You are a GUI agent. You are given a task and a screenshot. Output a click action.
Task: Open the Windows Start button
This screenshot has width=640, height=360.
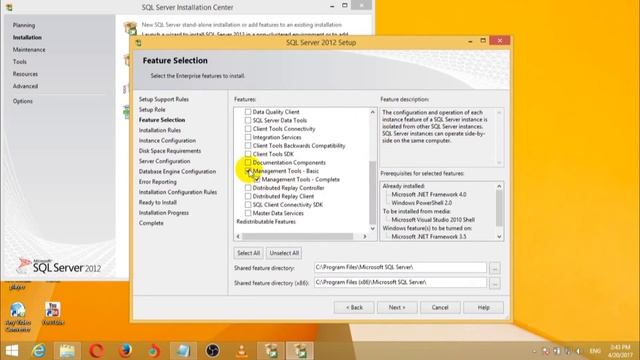(12, 351)
